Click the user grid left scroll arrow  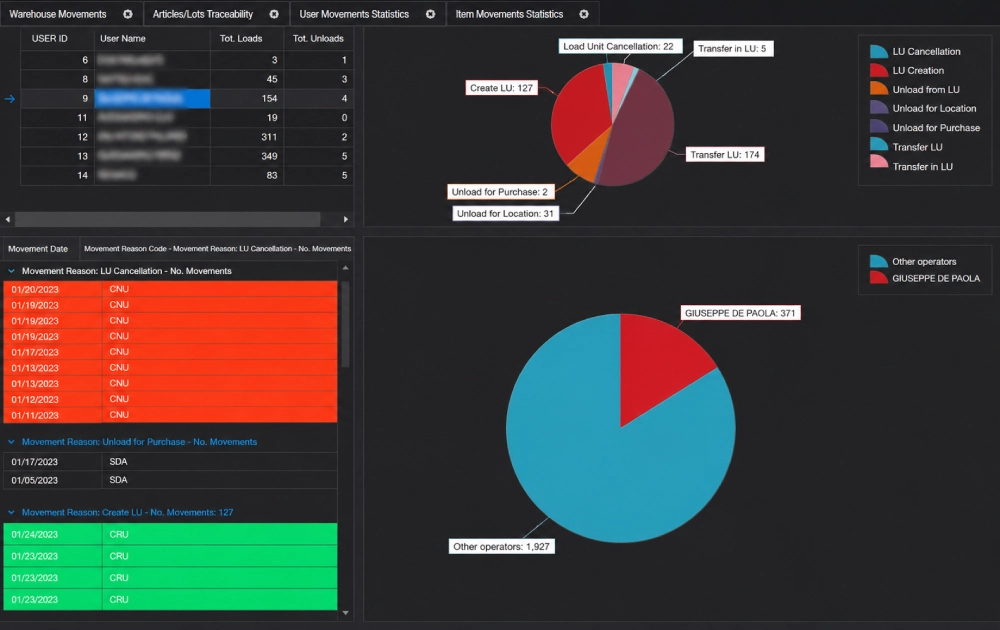click(8, 219)
